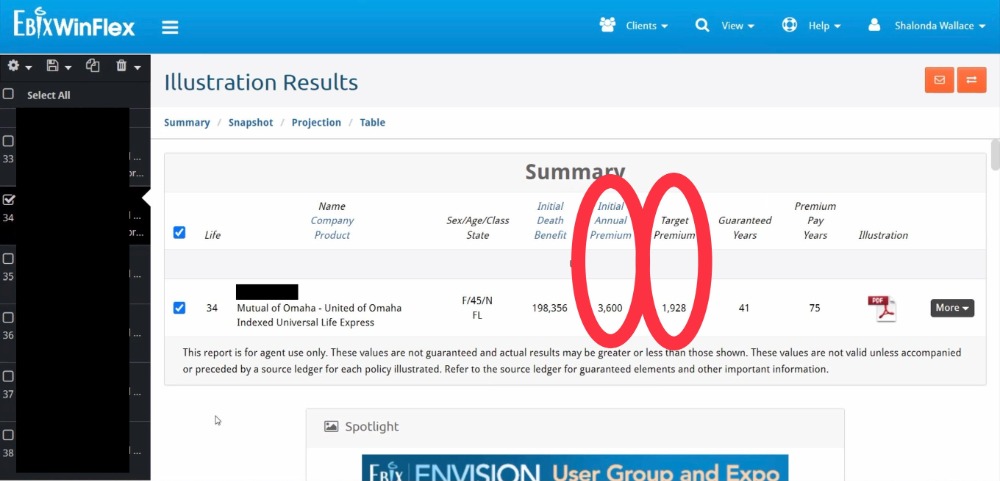Image resolution: width=1000 pixels, height=481 pixels.
Task: Sort by Initial Annual Premium header
Action: coord(610,221)
